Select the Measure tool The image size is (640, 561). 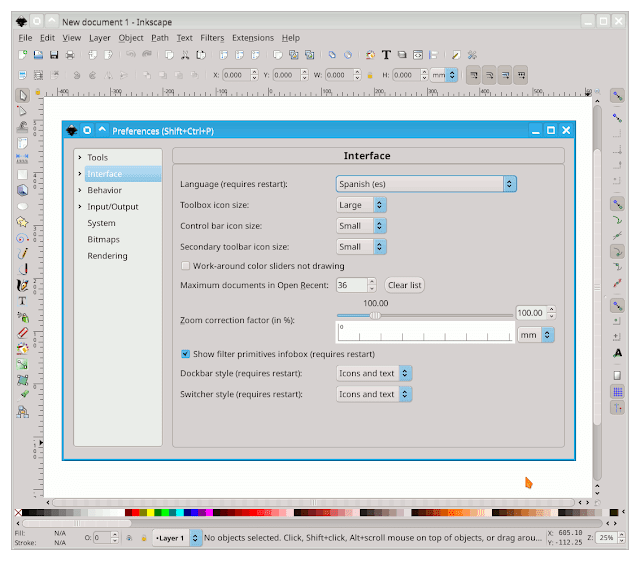coord(22,158)
